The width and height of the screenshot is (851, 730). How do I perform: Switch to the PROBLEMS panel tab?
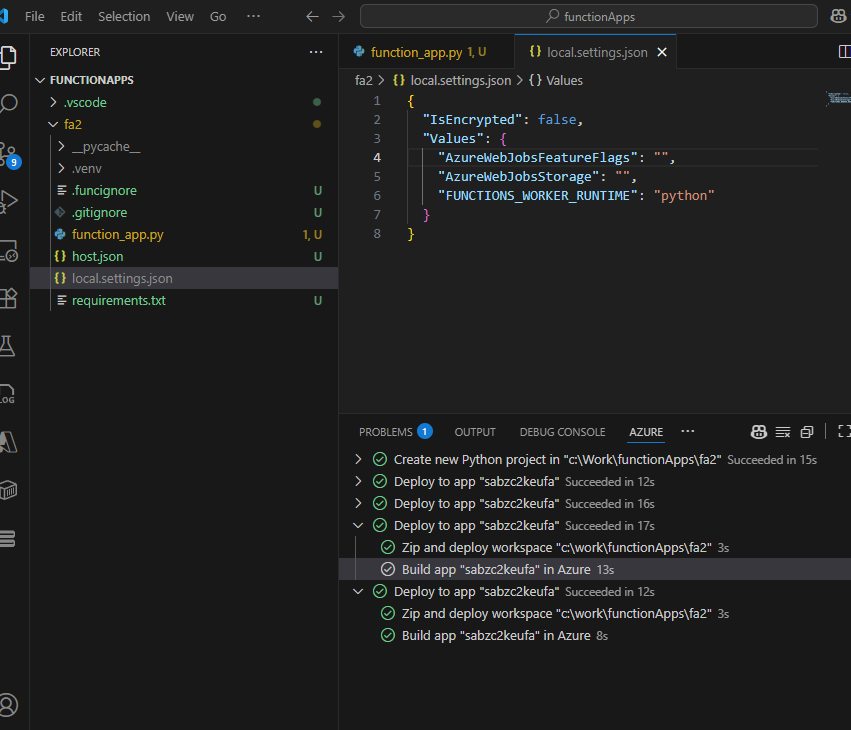[395, 432]
